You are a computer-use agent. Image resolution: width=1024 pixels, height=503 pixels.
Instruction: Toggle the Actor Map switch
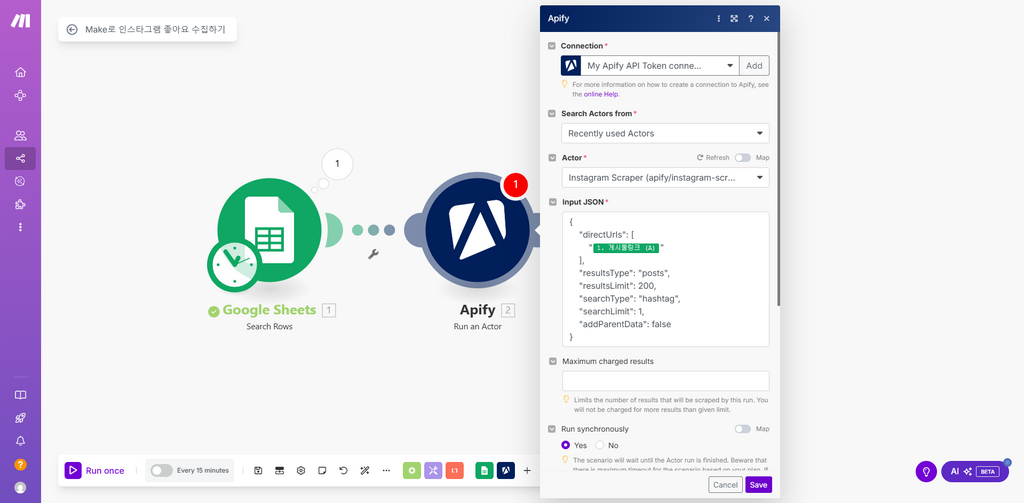[x=743, y=157]
